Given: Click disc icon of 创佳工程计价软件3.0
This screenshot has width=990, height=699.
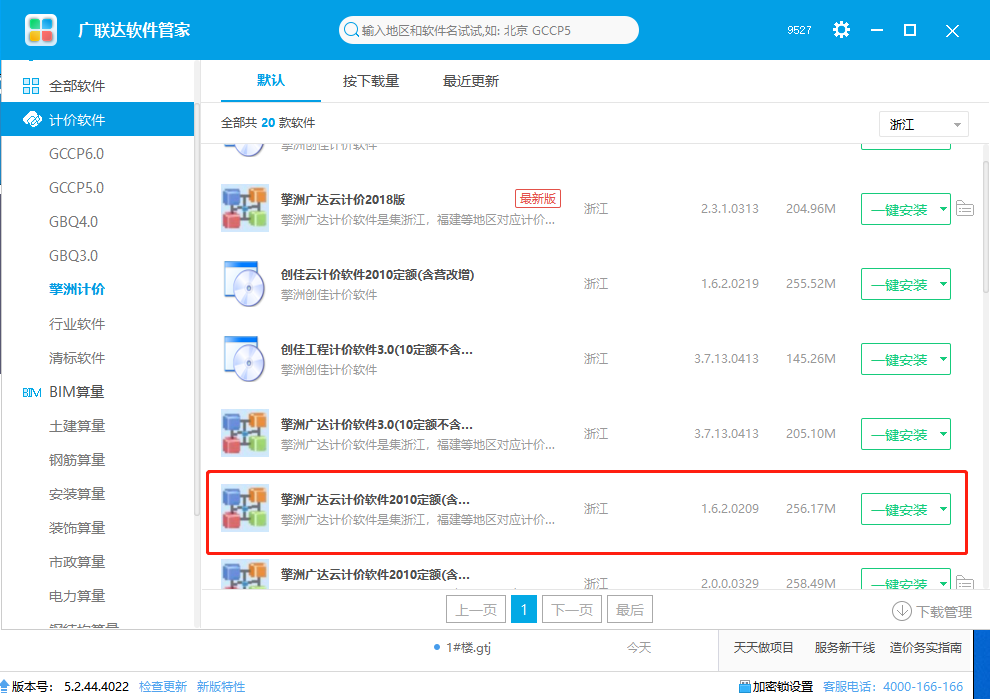Looking at the screenshot, I should tap(245, 359).
